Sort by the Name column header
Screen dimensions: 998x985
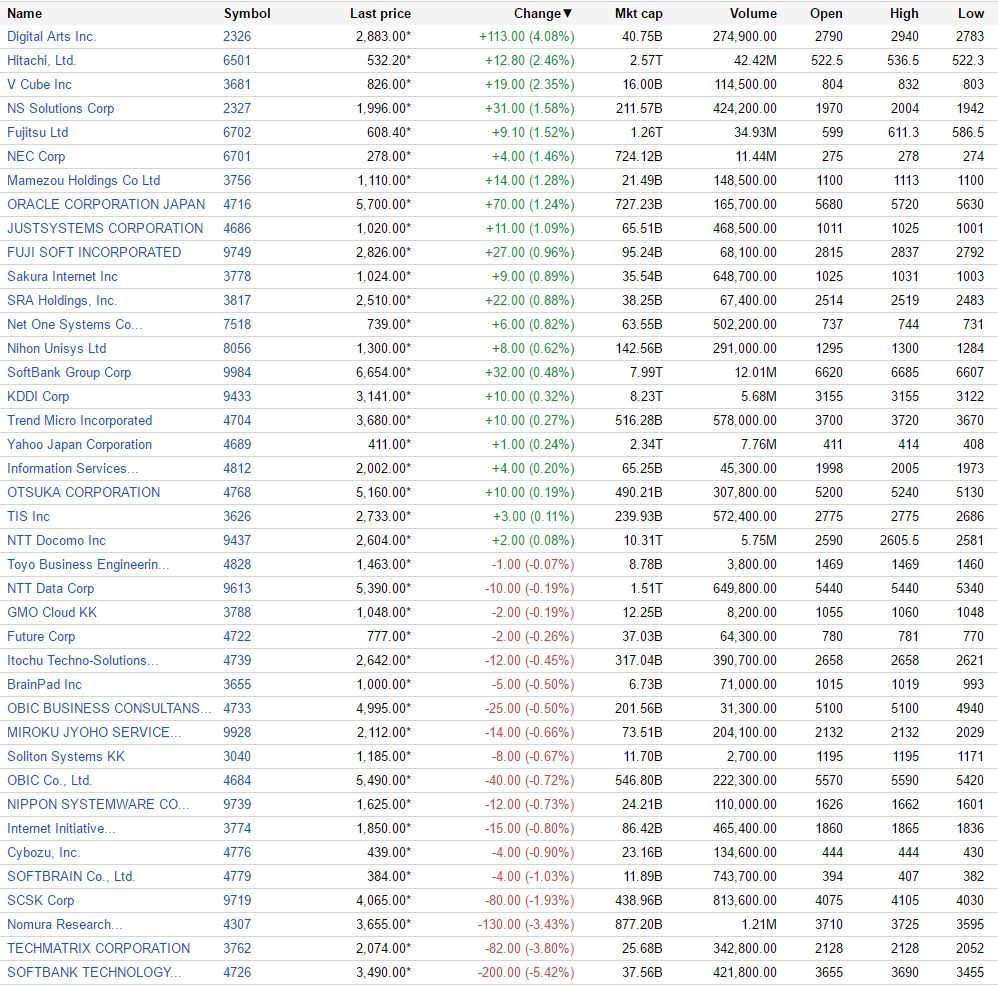pos(24,13)
